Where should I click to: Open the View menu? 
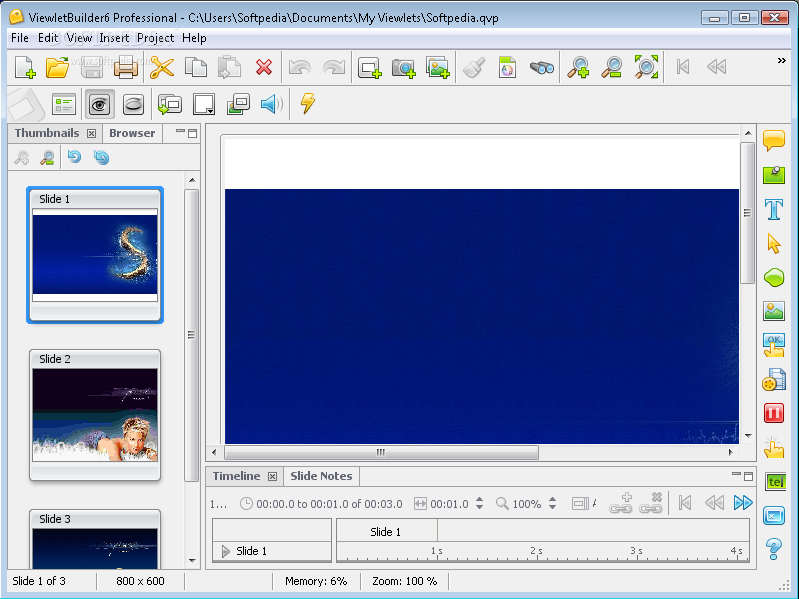click(79, 38)
